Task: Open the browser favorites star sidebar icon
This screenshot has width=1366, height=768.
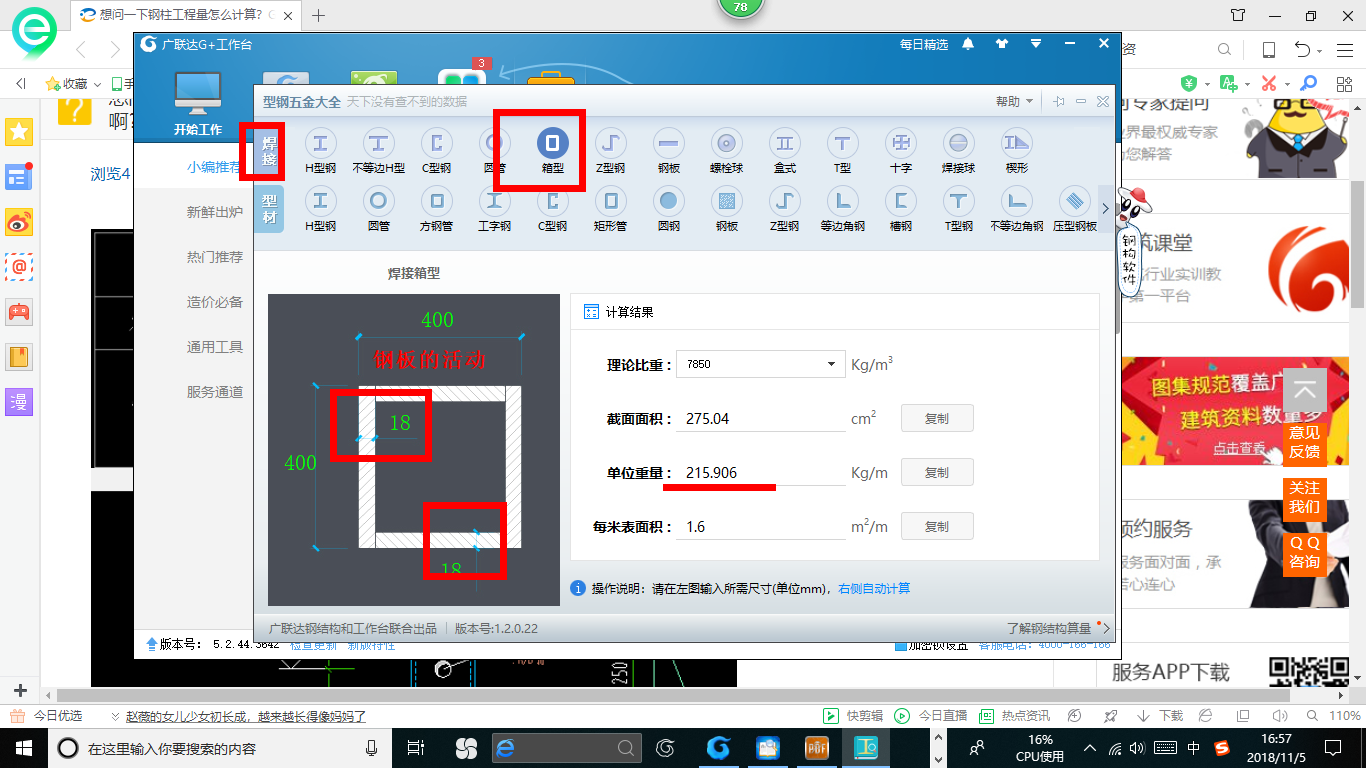Action: click(20, 132)
